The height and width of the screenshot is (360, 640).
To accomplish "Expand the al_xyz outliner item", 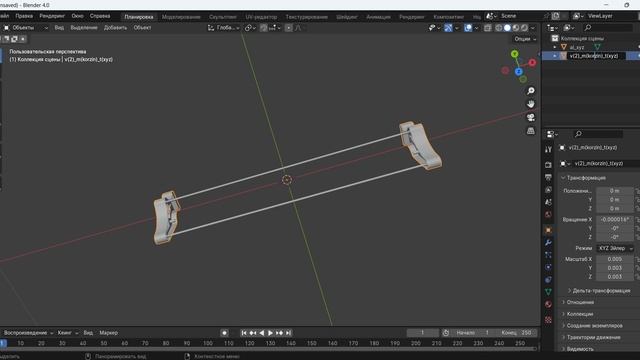I will [x=555, y=47].
